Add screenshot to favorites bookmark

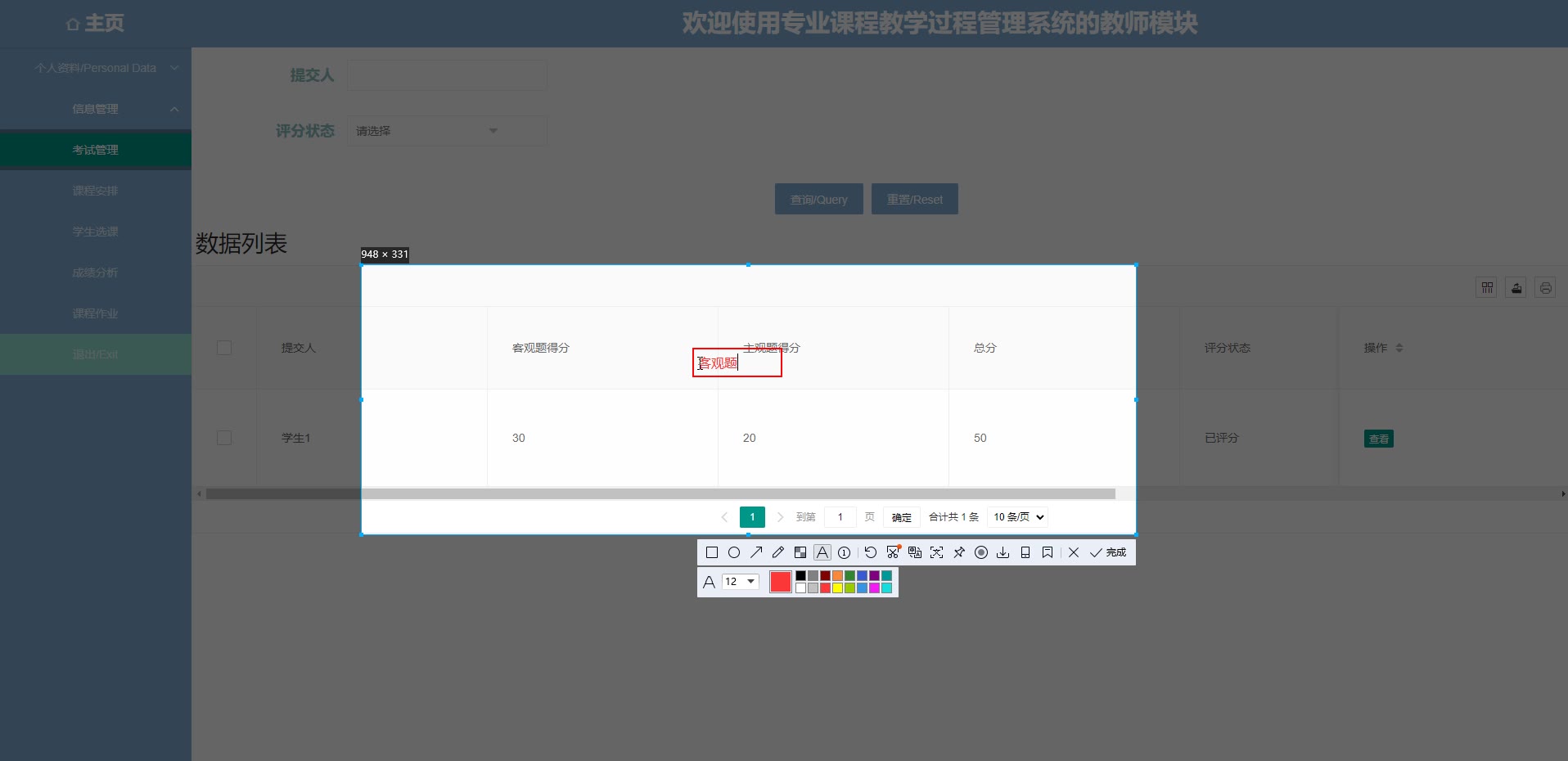point(1048,552)
